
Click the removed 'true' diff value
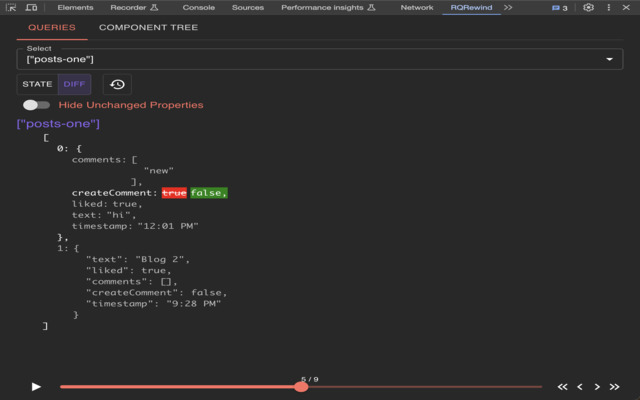pos(174,193)
